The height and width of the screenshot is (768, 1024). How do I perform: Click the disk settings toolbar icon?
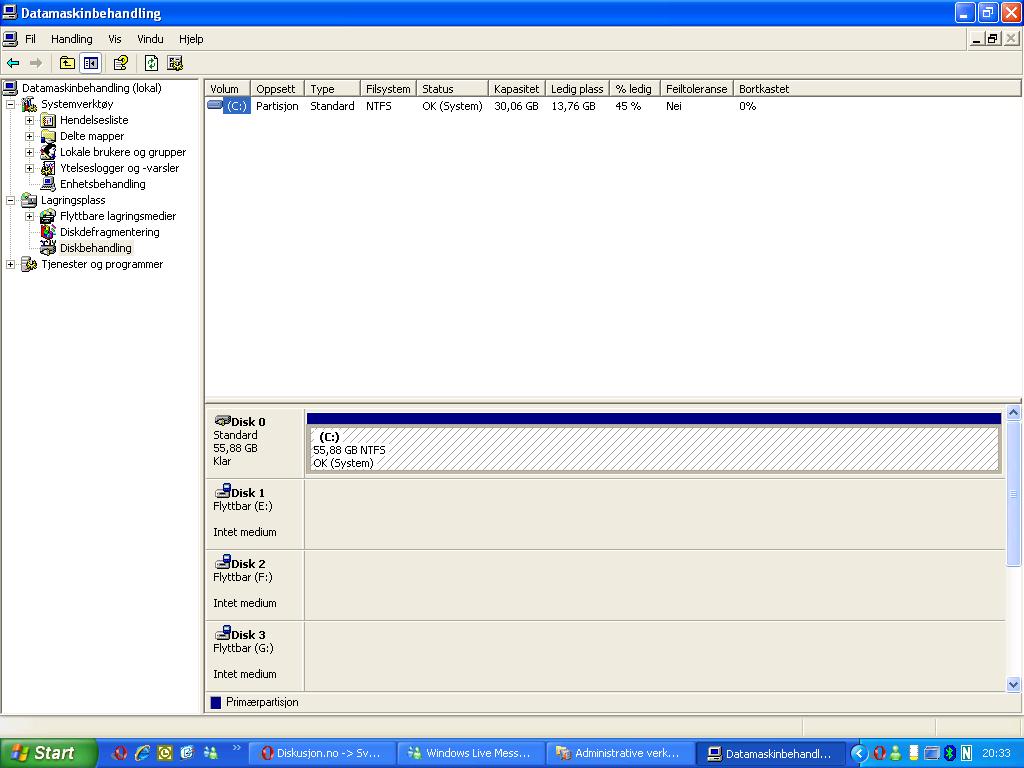175,63
